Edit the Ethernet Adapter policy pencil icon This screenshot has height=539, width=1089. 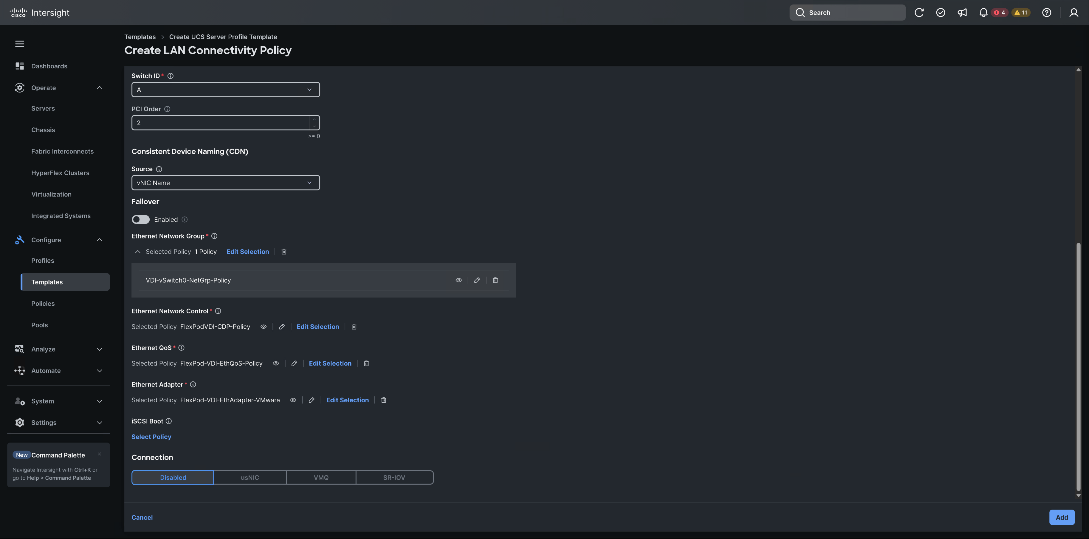tap(312, 400)
